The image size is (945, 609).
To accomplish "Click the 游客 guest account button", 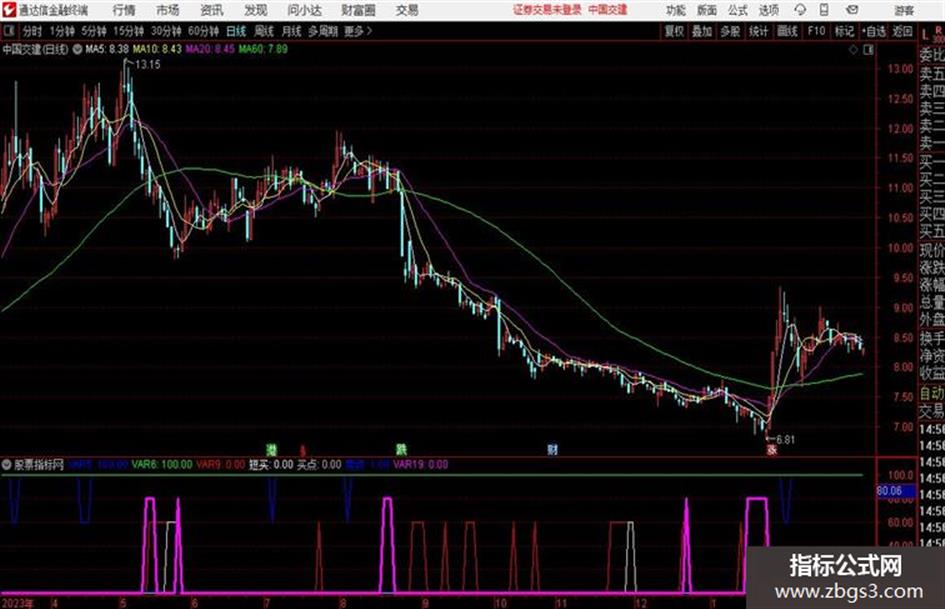I will tap(903, 10).
